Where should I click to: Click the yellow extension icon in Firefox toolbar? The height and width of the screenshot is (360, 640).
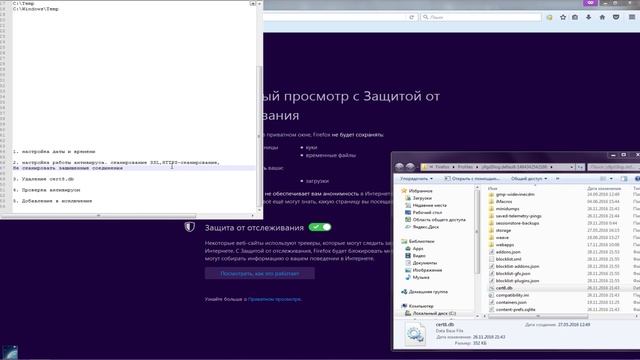[549, 18]
